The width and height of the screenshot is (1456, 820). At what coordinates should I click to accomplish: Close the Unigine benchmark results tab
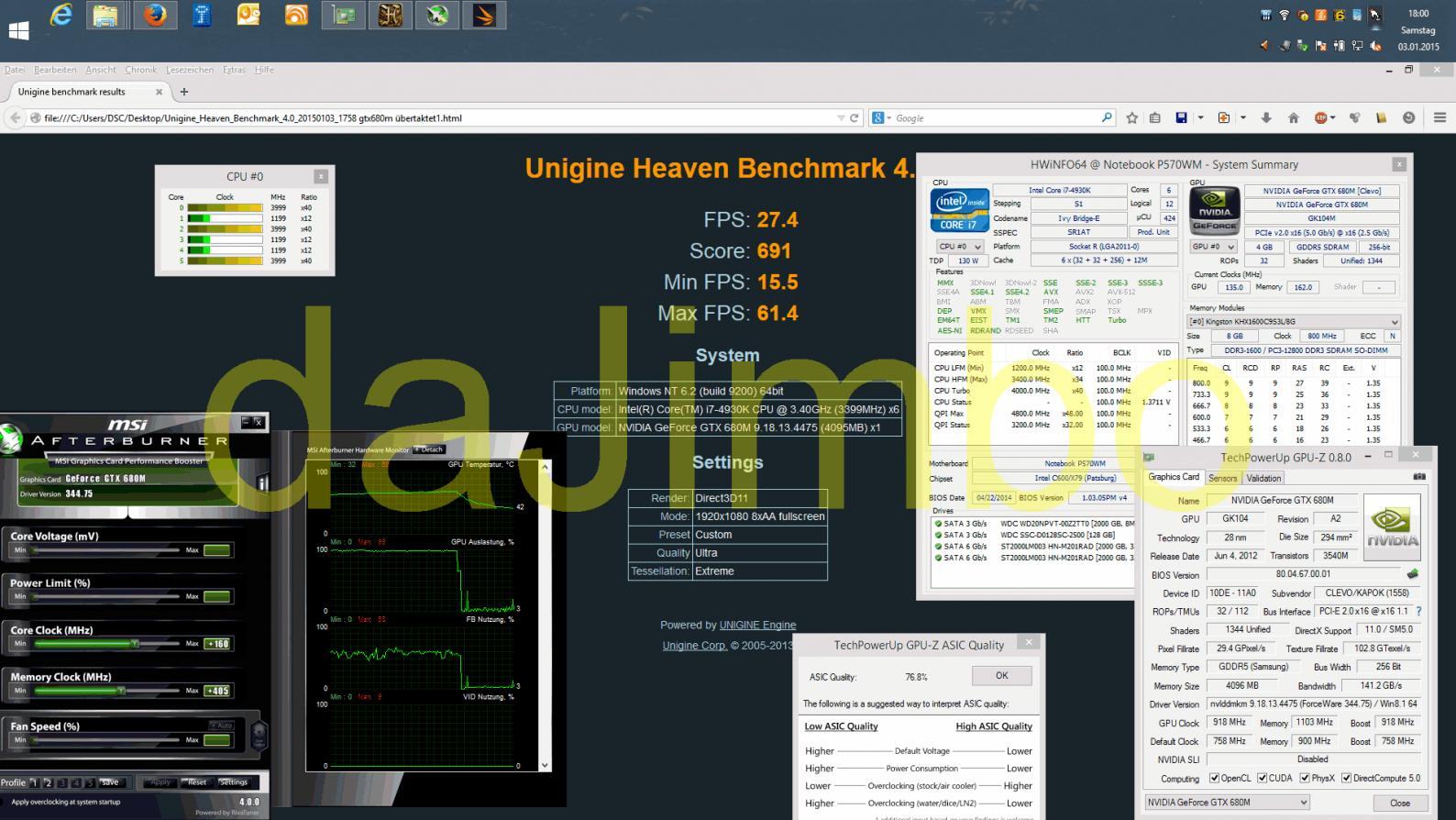(159, 92)
